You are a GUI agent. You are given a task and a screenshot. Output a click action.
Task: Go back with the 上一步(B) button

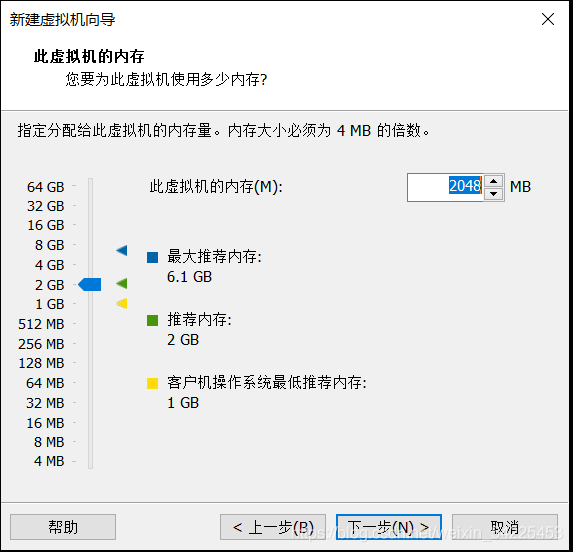point(273,527)
